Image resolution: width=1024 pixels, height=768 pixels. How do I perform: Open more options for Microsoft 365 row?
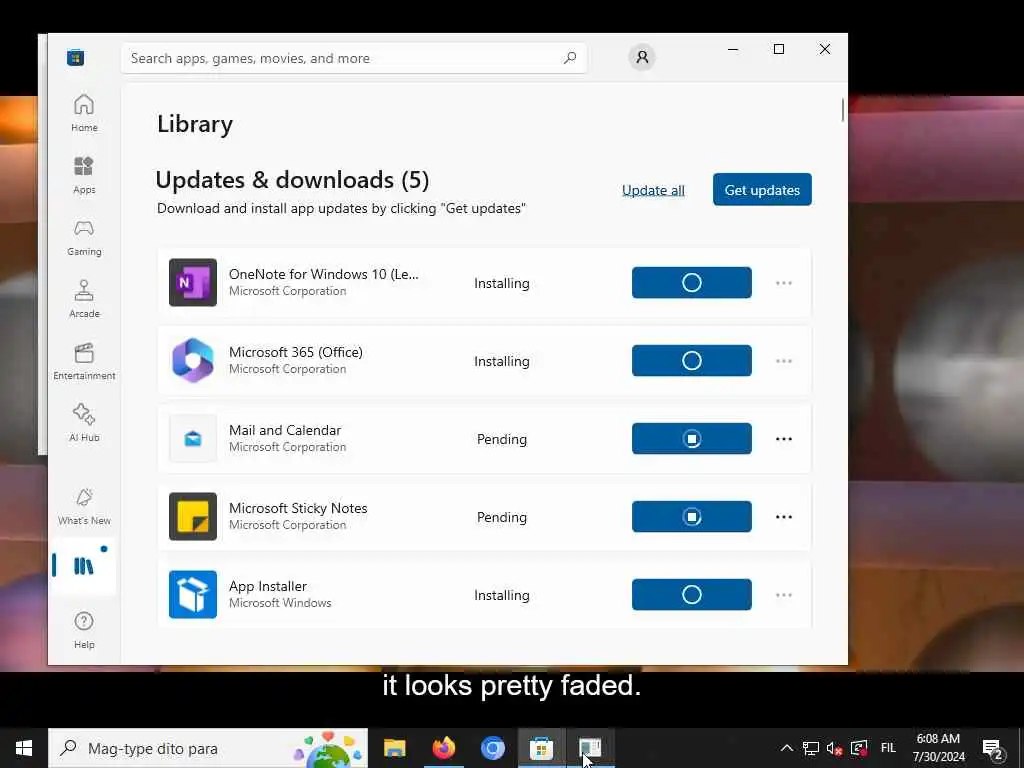click(x=784, y=360)
